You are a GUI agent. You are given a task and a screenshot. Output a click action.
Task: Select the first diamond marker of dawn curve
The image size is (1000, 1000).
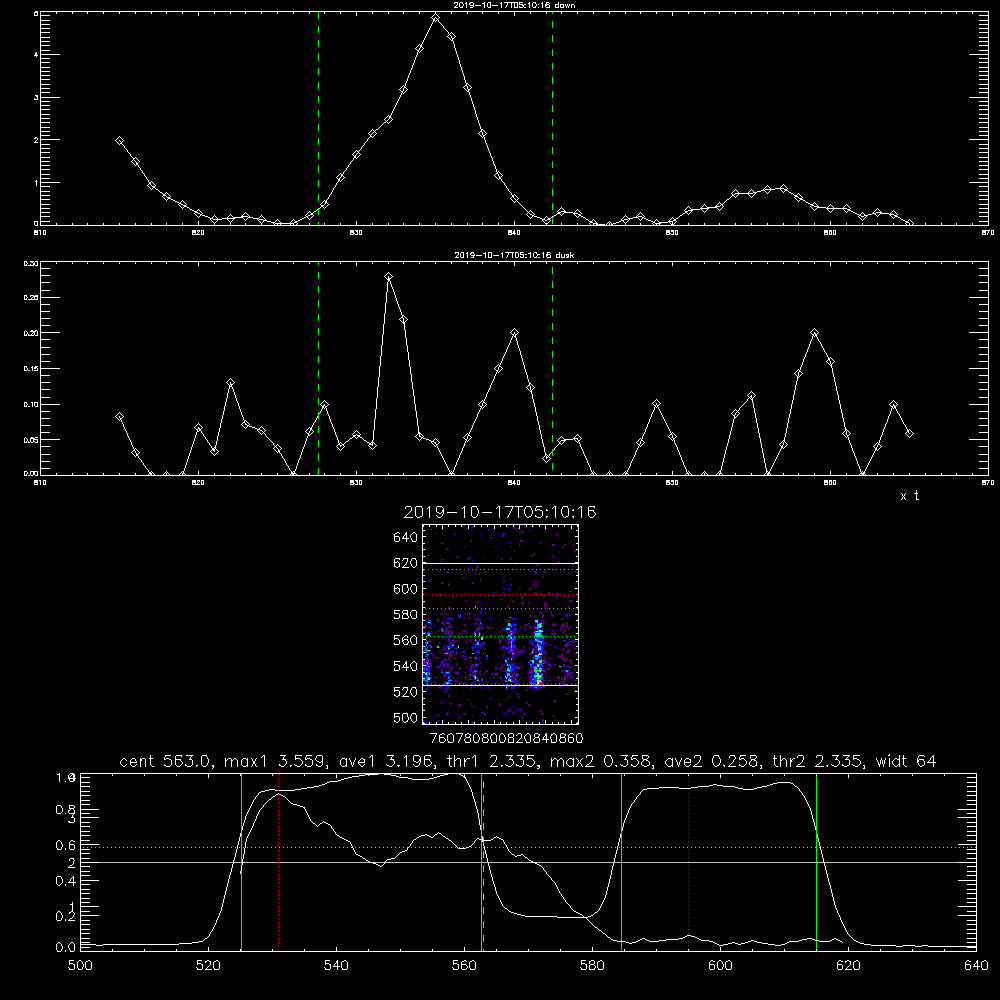click(x=119, y=140)
